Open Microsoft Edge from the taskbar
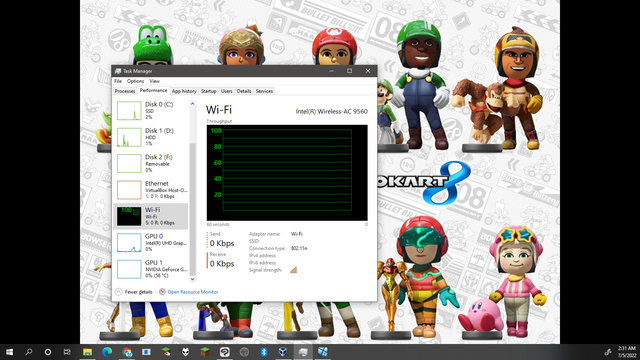The image size is (640, 360). 107,352
